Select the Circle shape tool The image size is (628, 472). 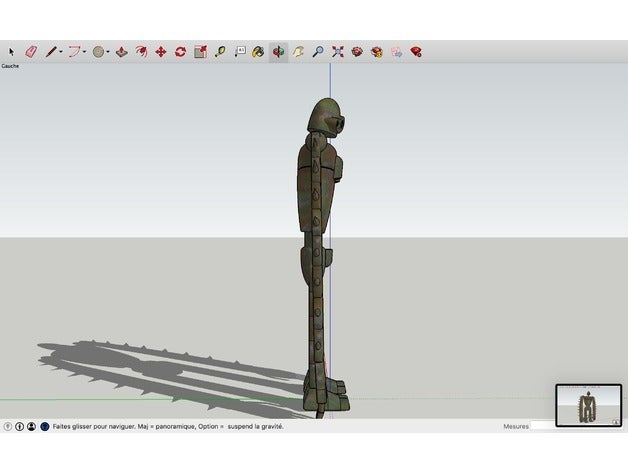click(x=98, y=51)
